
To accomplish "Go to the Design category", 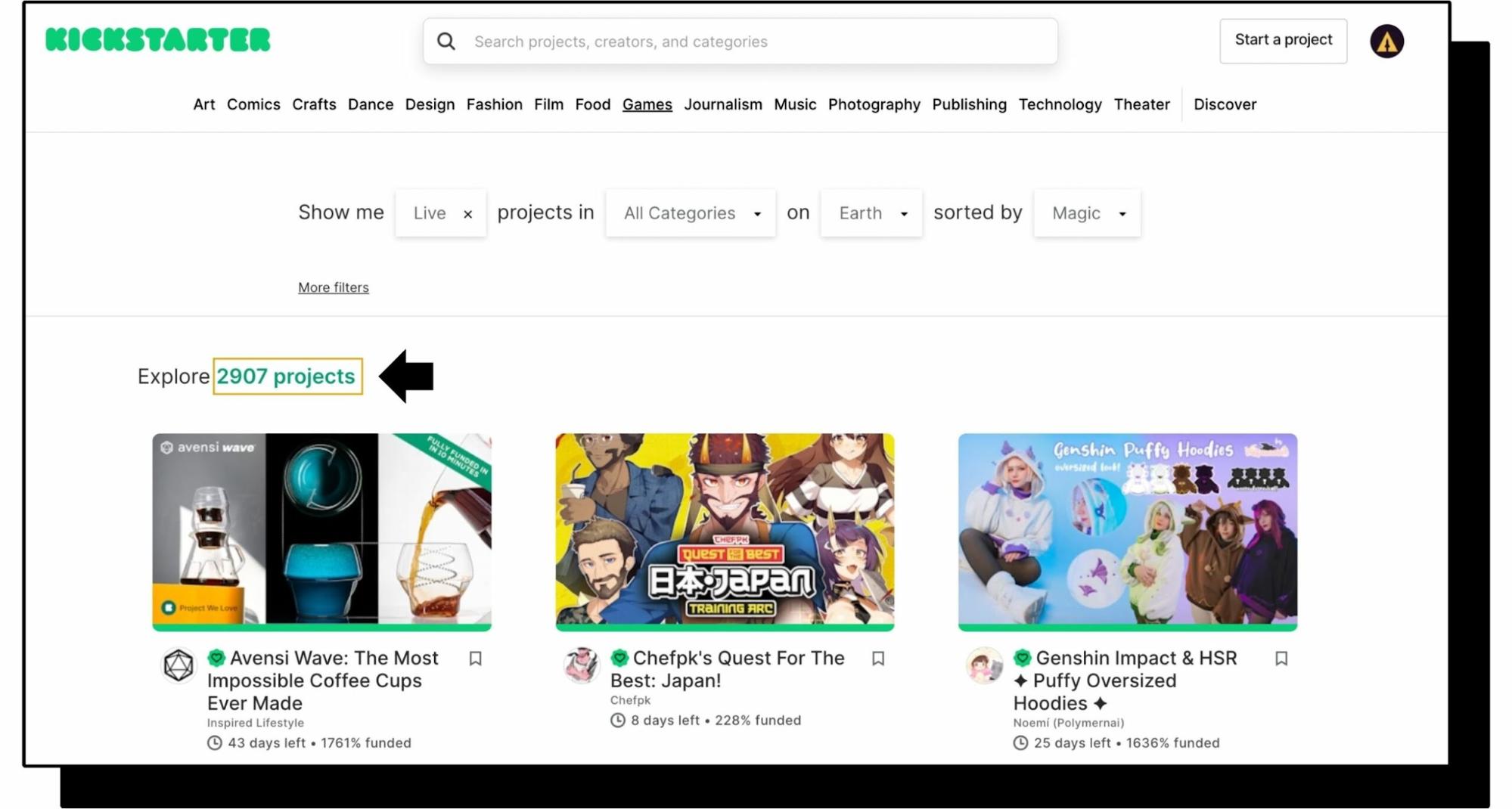I will coord(430,104).
